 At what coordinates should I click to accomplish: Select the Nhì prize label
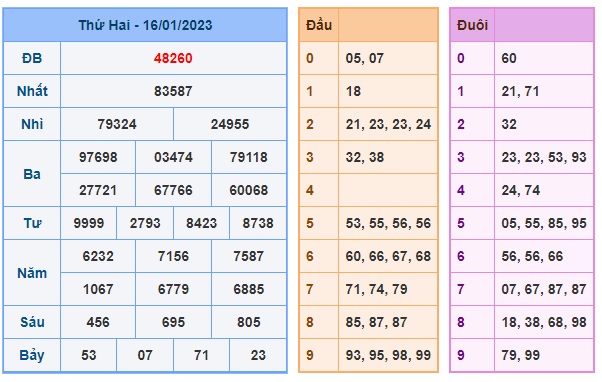(x=32, y=124)
